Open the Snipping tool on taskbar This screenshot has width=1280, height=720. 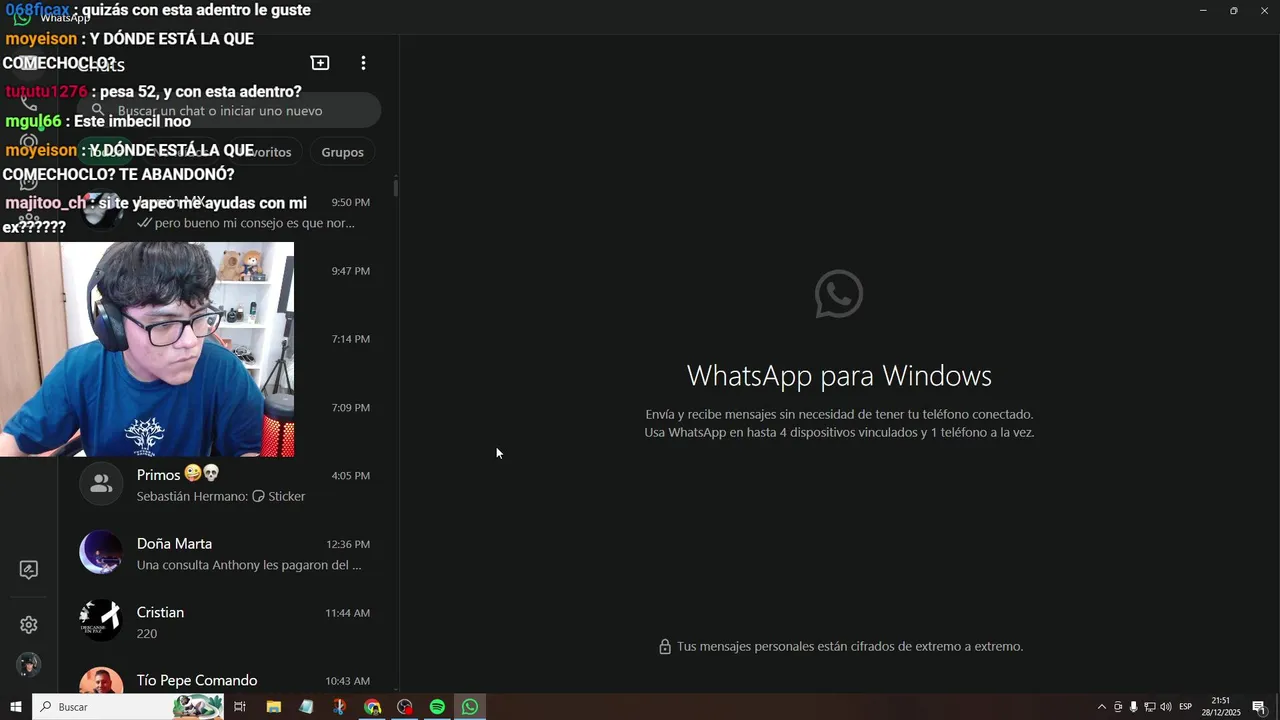pyautogui.click(x=339, y=707)
